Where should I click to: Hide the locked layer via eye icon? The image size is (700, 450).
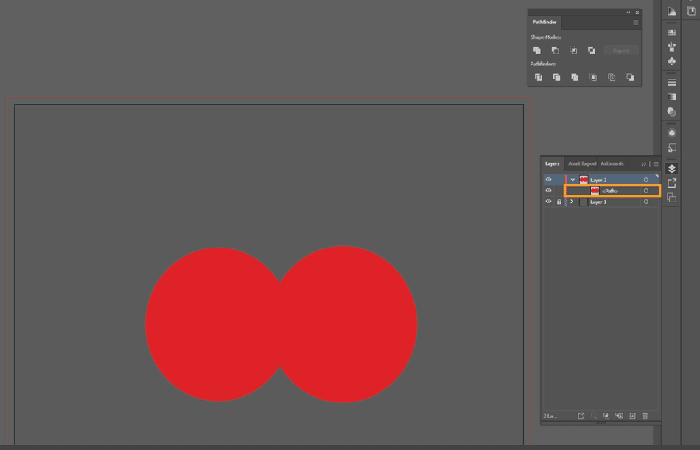(x=548, y=202)
